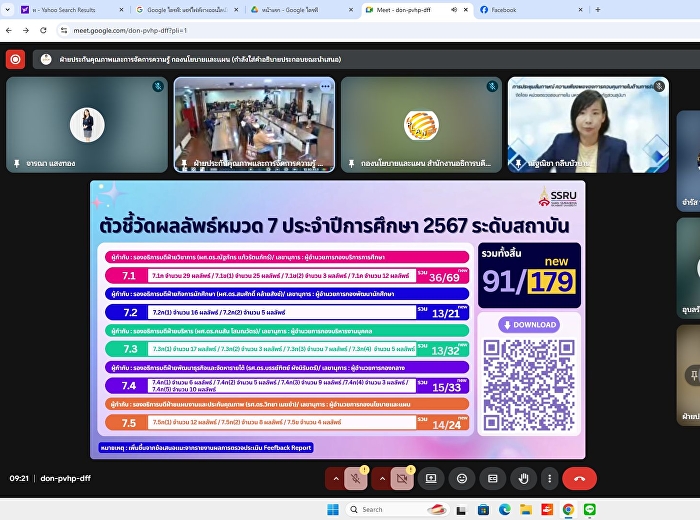Raise hand in the meeting

tap(522, 479)
